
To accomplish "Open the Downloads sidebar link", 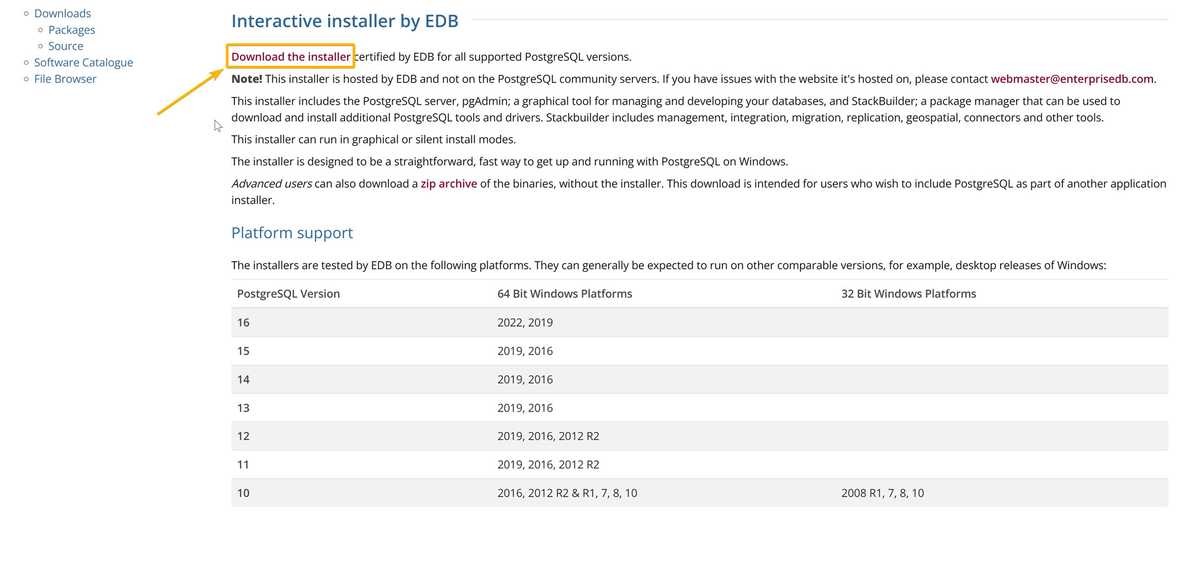I will pos(62,14).
